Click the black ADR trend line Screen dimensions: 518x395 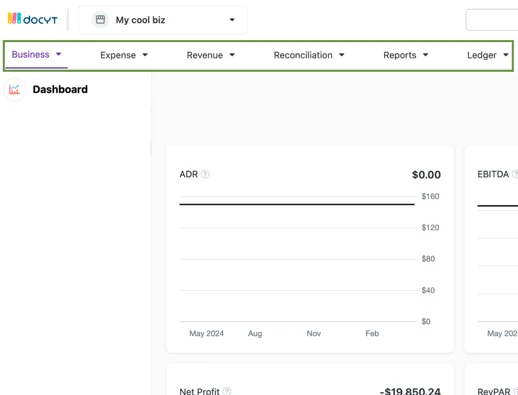point(297,204)
